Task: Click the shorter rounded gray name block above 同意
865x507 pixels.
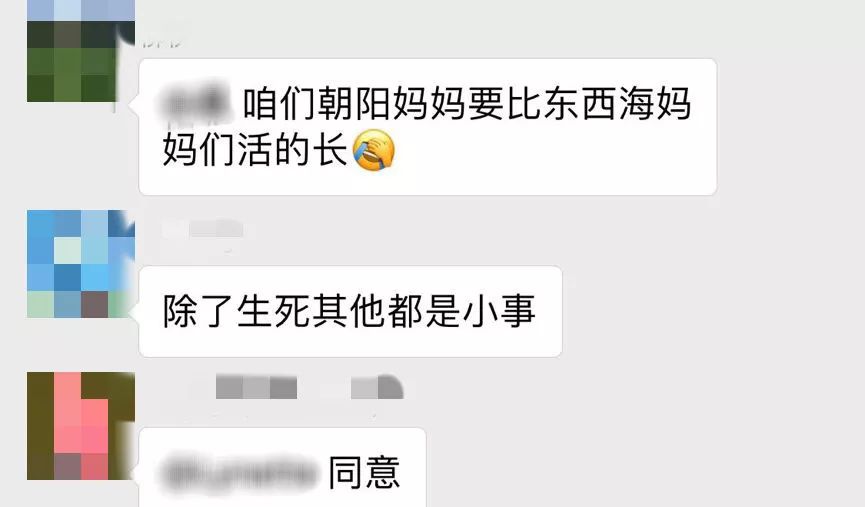Action: 377,387
